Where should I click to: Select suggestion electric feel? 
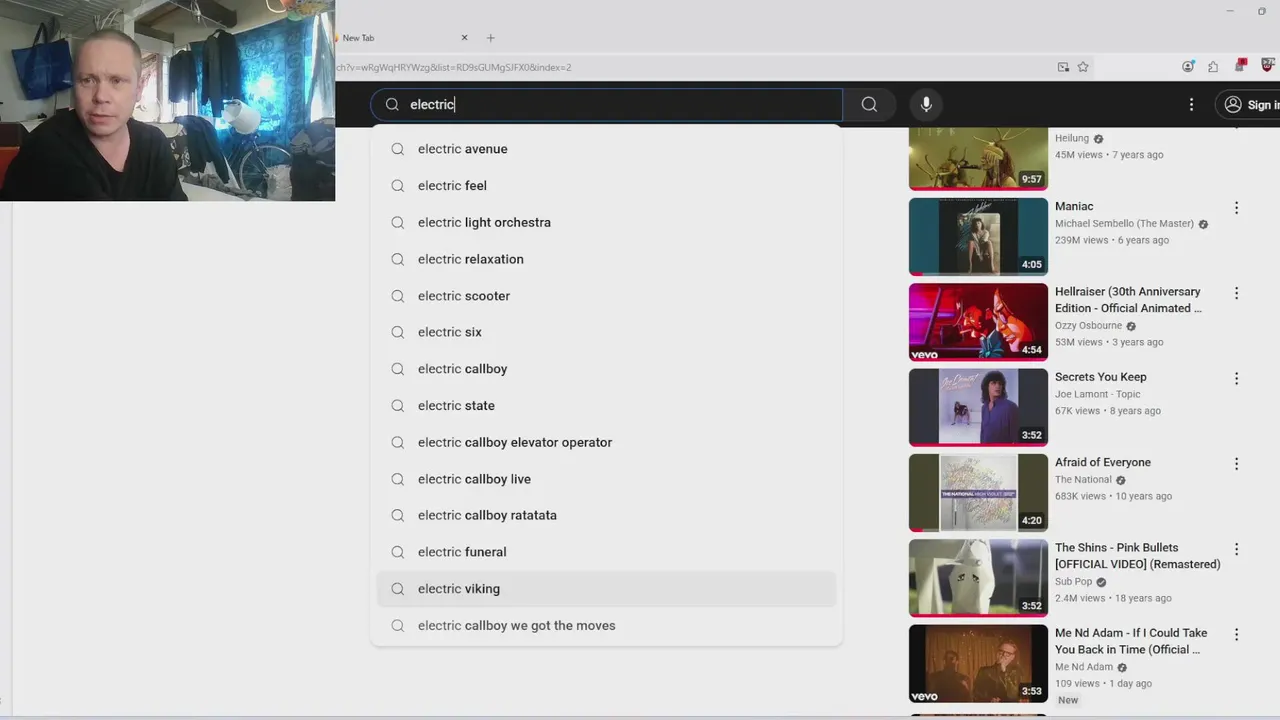click(606, 185)
